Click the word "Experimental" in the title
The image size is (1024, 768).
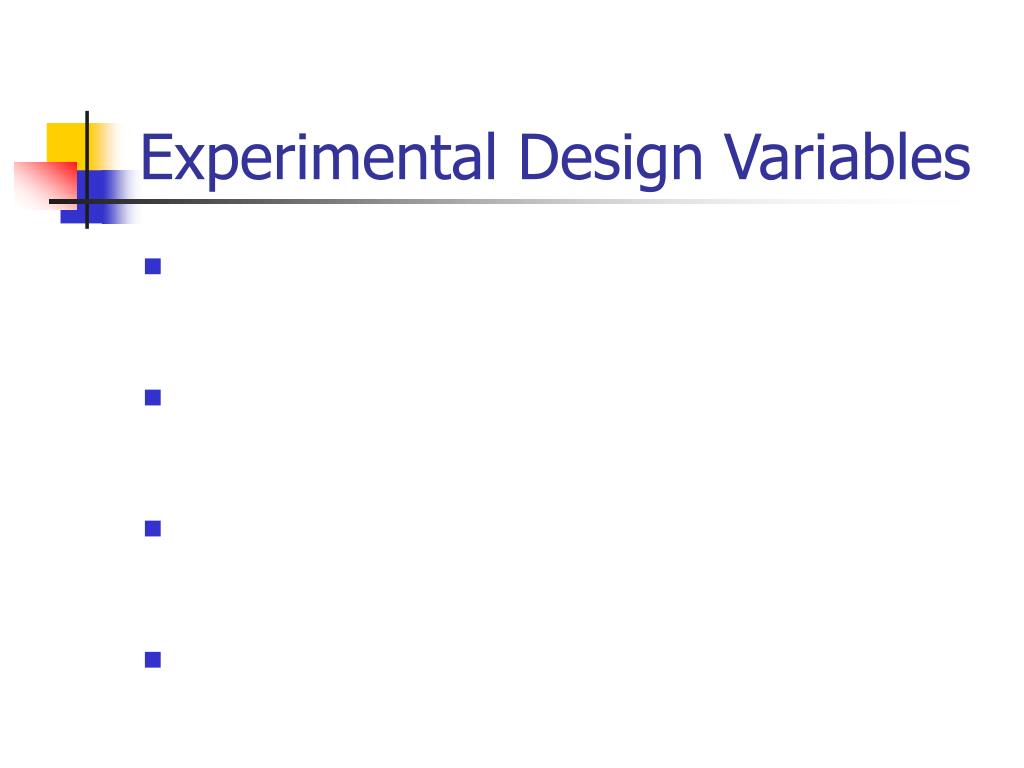318,158
